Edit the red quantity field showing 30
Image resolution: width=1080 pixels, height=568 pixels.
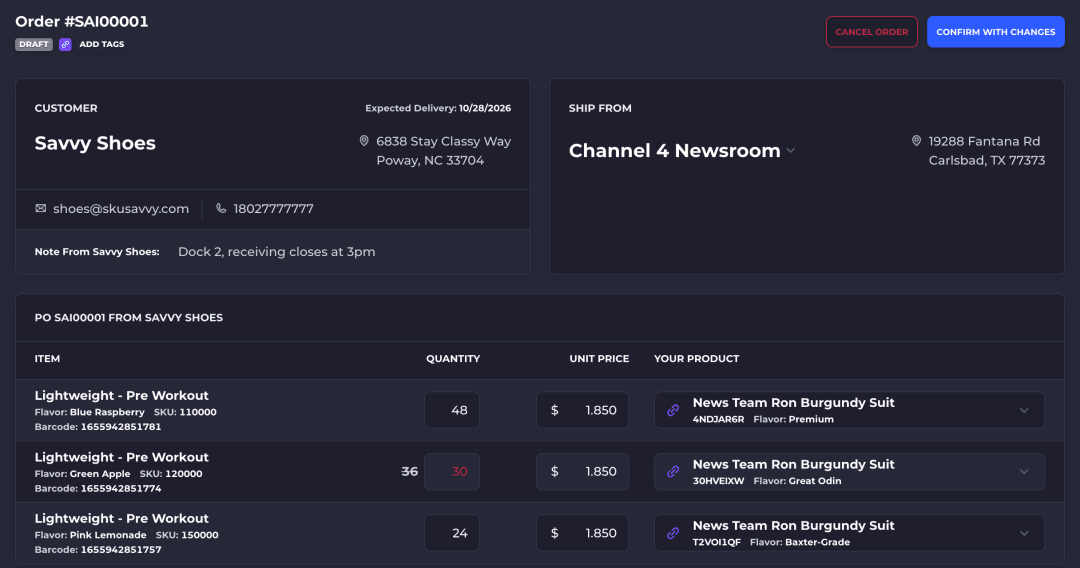click(452, 472)
